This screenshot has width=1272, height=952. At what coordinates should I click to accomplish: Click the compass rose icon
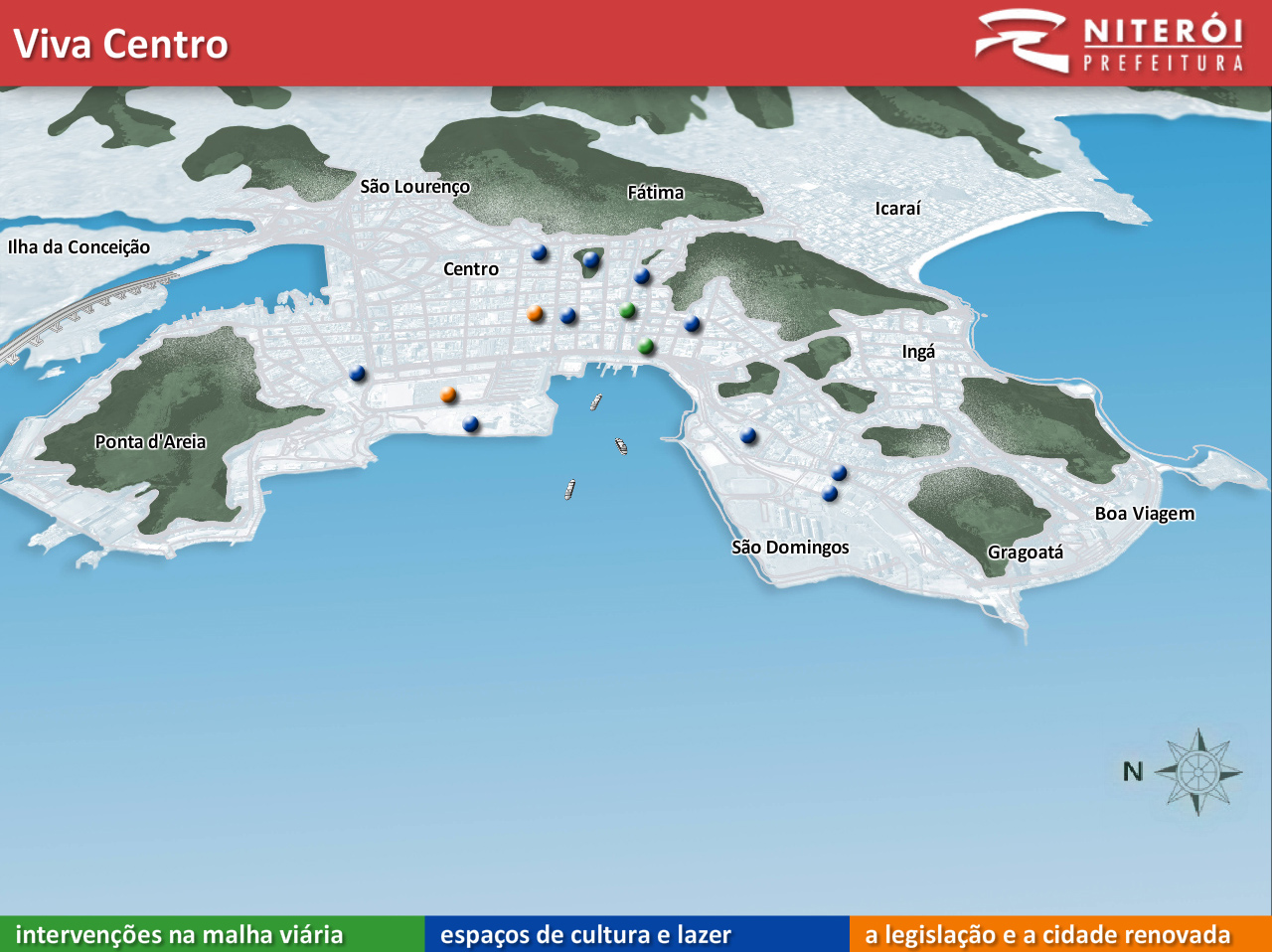tap(1198, 771)
